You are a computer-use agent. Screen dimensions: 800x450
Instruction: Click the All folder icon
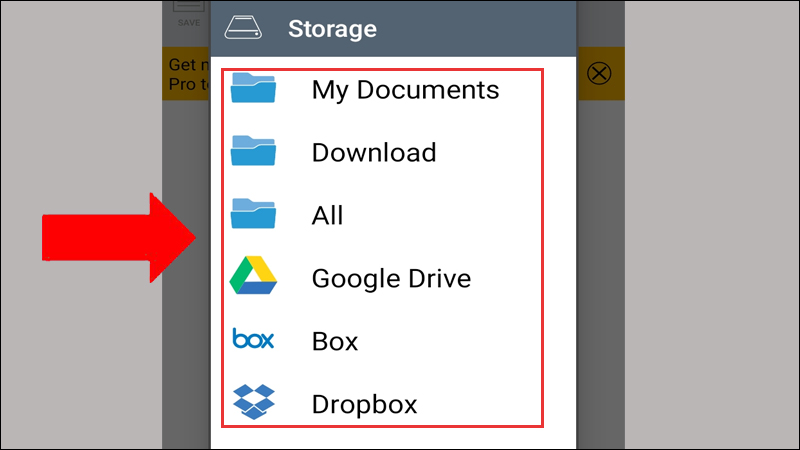point(253,213)
